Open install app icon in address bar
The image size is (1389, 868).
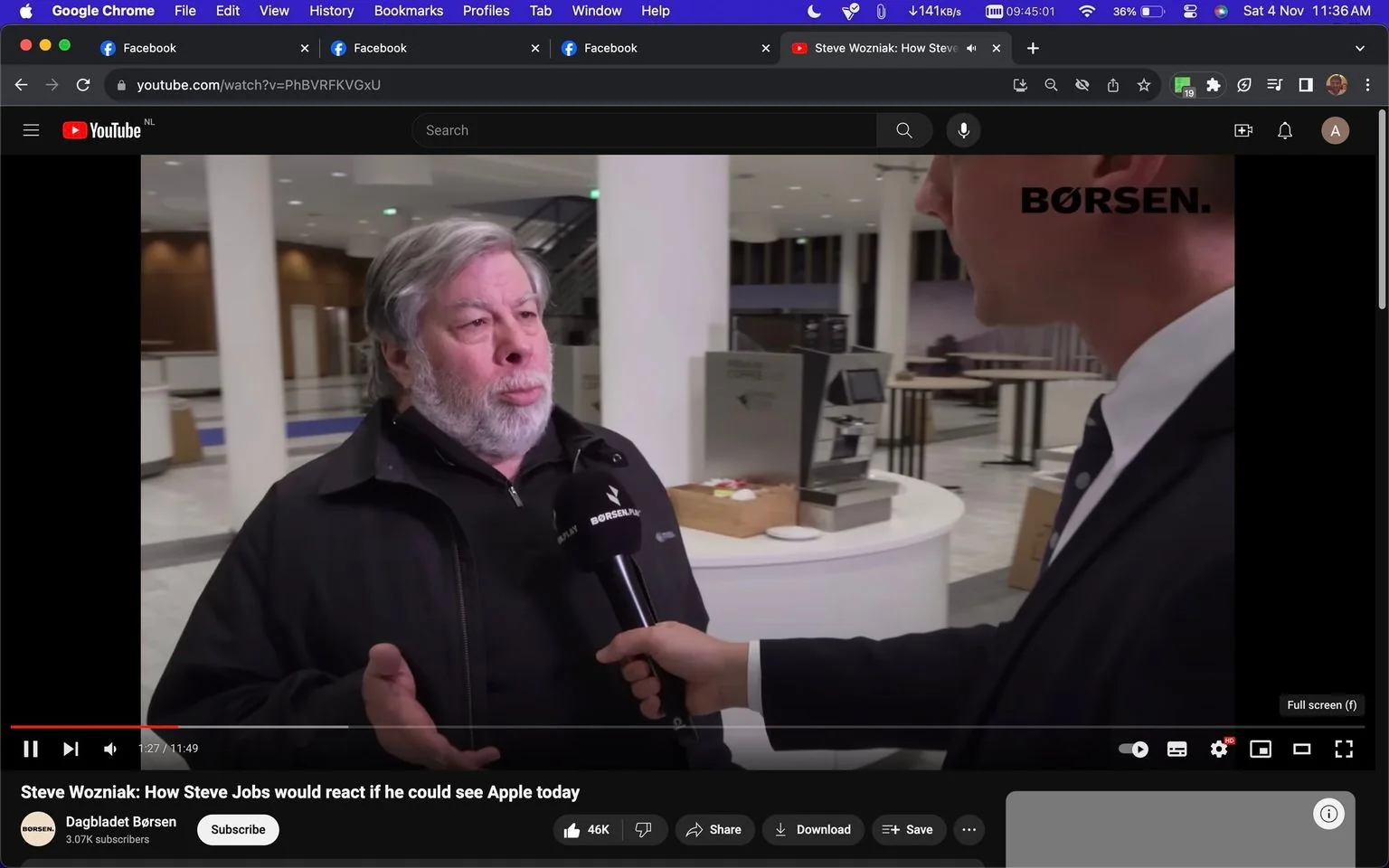click(x=1020, y=85)
